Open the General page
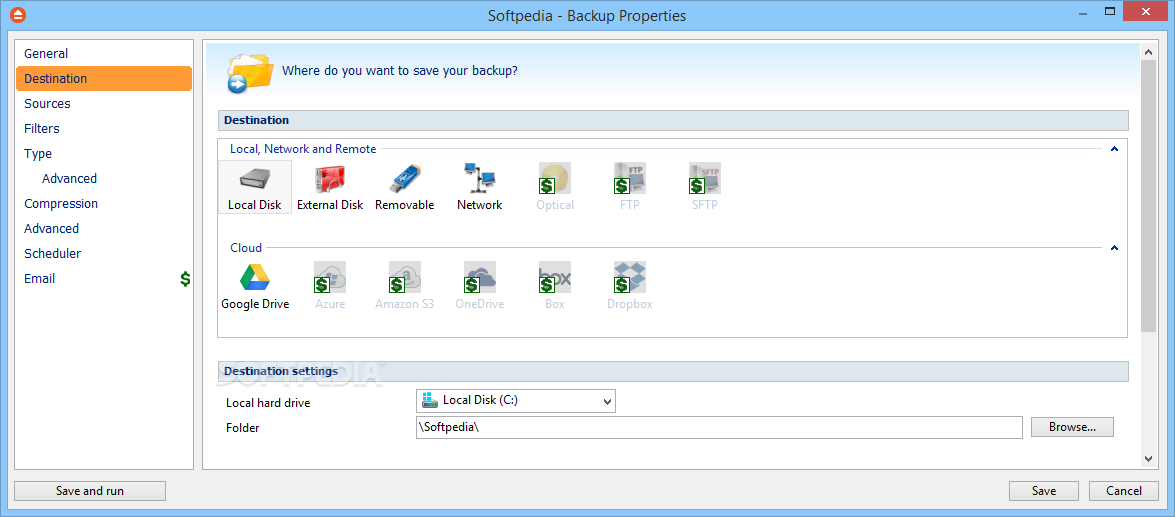Image resolution: width=1175 pixels, height=517 pixels. pos(104,53)
